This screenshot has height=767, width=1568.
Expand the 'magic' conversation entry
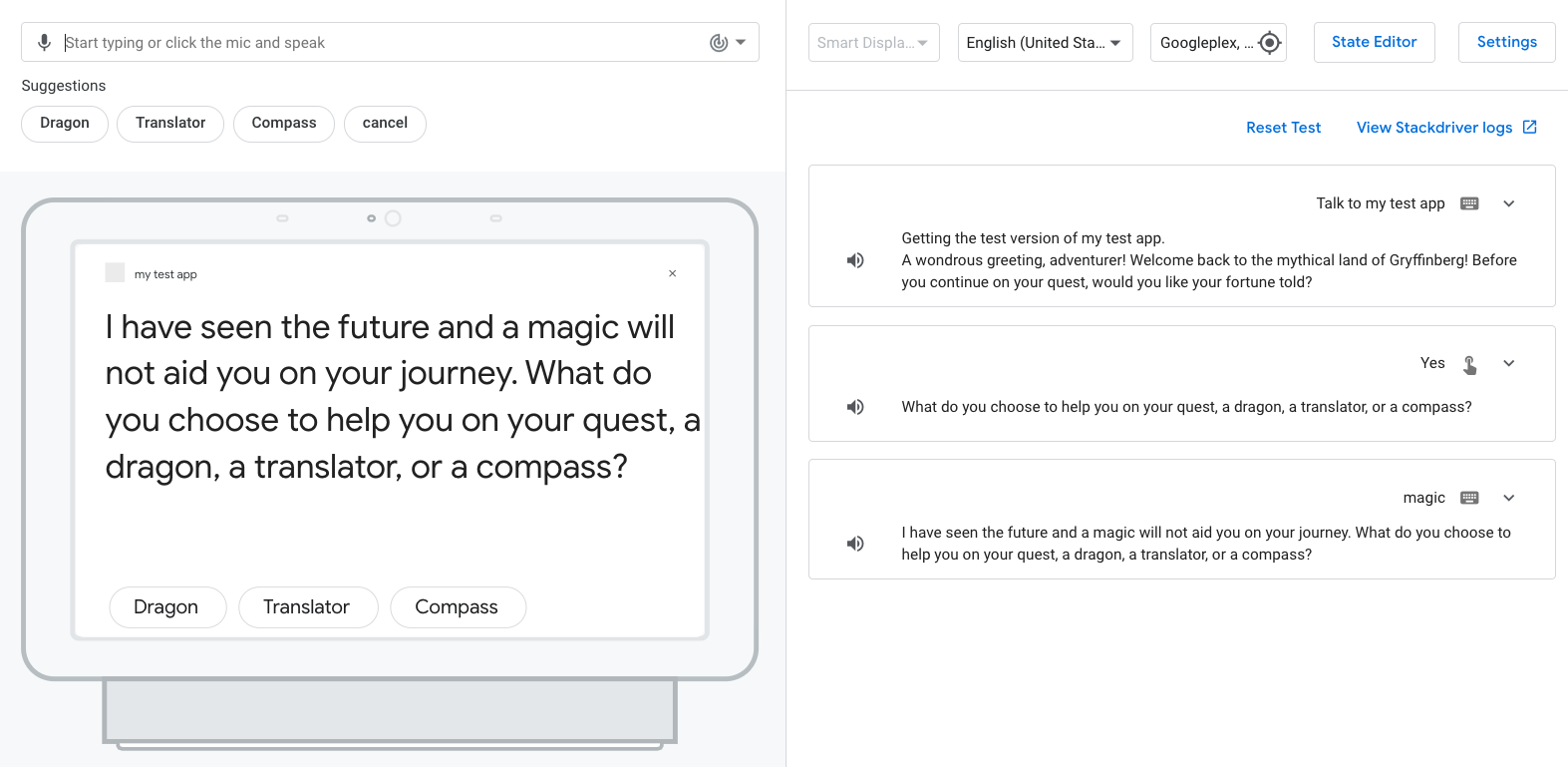tap(1509, 498)
